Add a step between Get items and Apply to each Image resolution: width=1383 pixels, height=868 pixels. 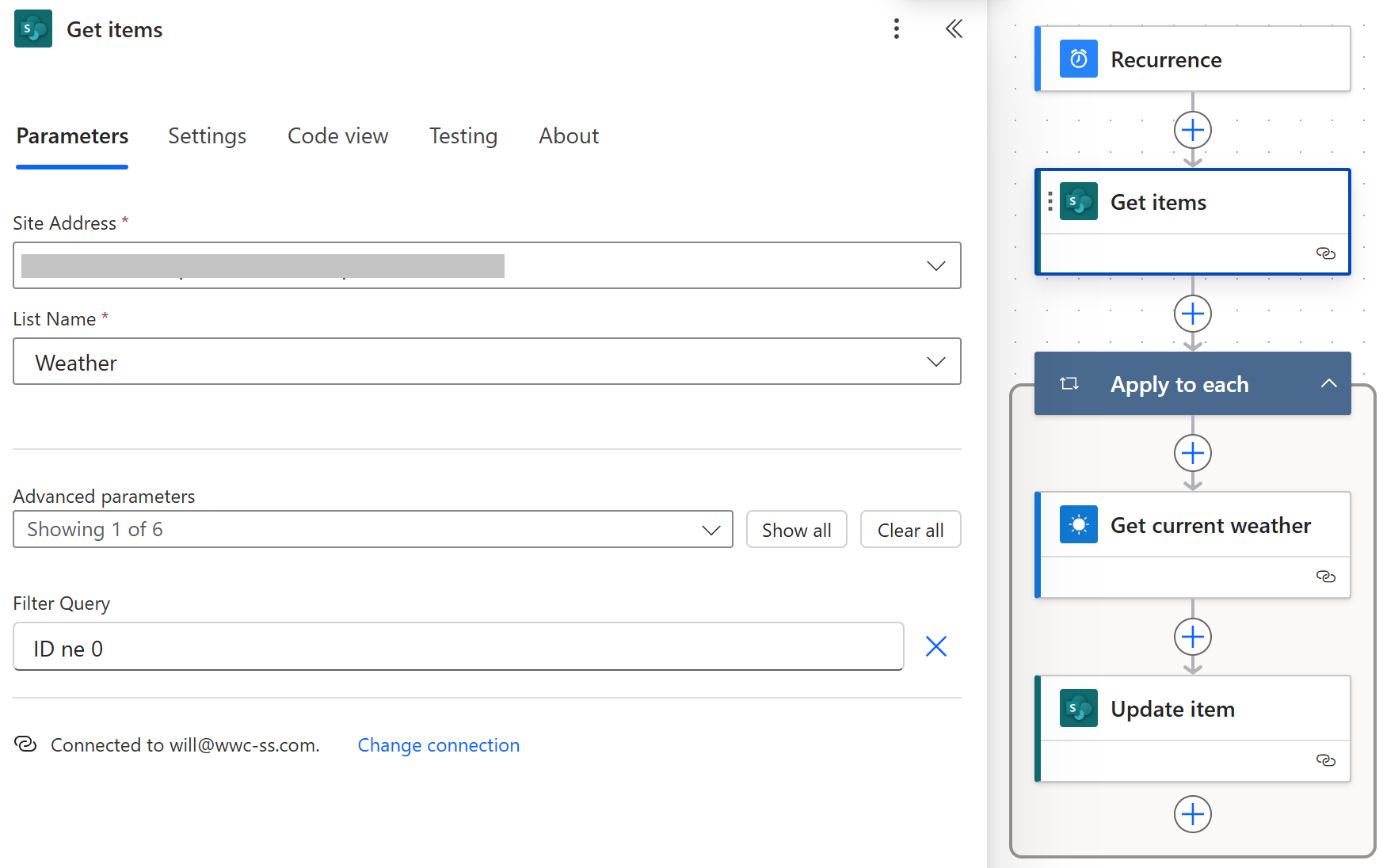point(1193,314)
